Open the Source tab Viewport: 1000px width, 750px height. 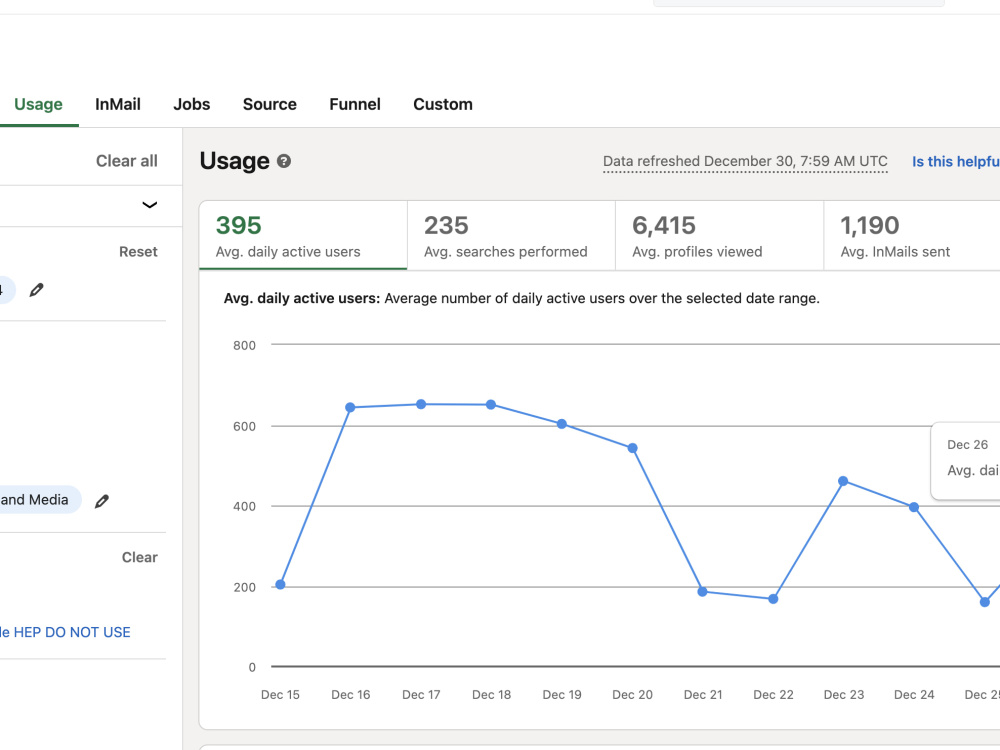coord(269,104)
